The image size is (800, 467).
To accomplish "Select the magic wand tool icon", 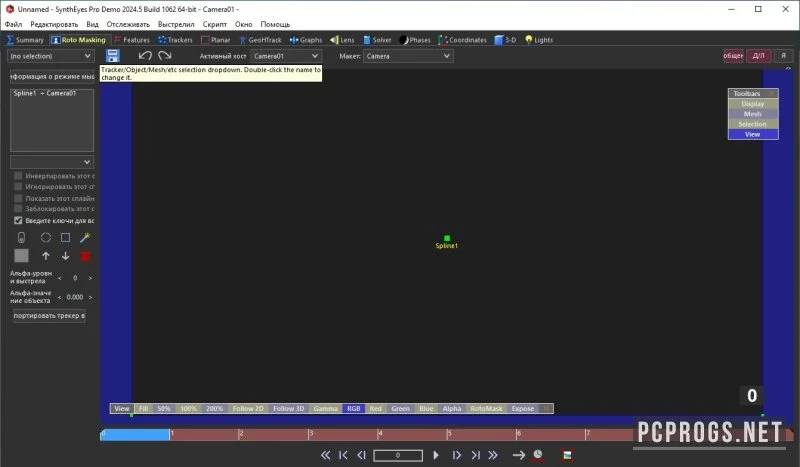I will pos(85,237).
